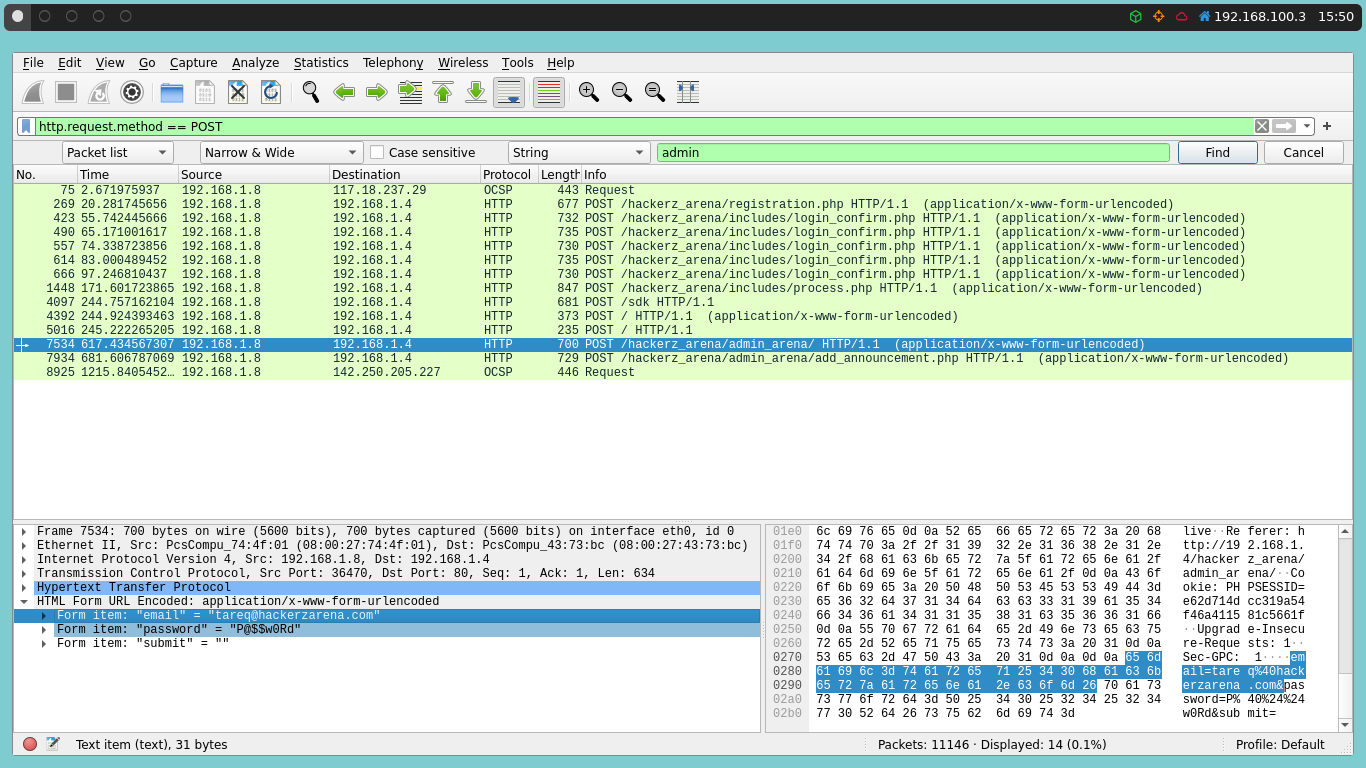Close this capture file

[237, 92]
